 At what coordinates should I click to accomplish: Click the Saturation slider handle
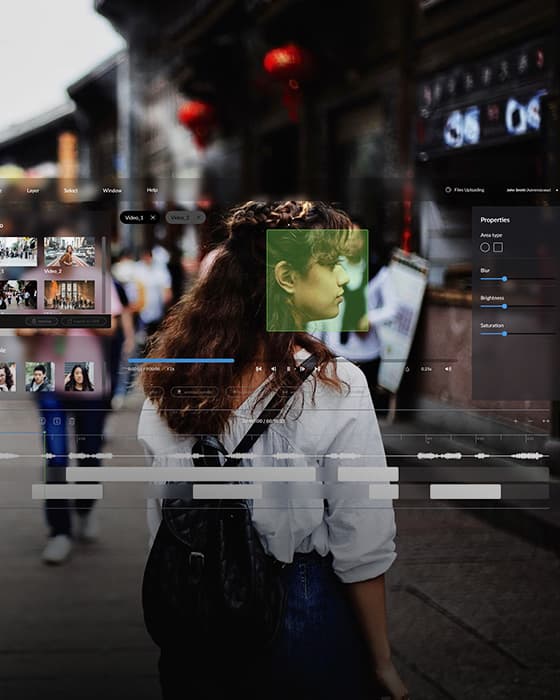click(505, 334)
